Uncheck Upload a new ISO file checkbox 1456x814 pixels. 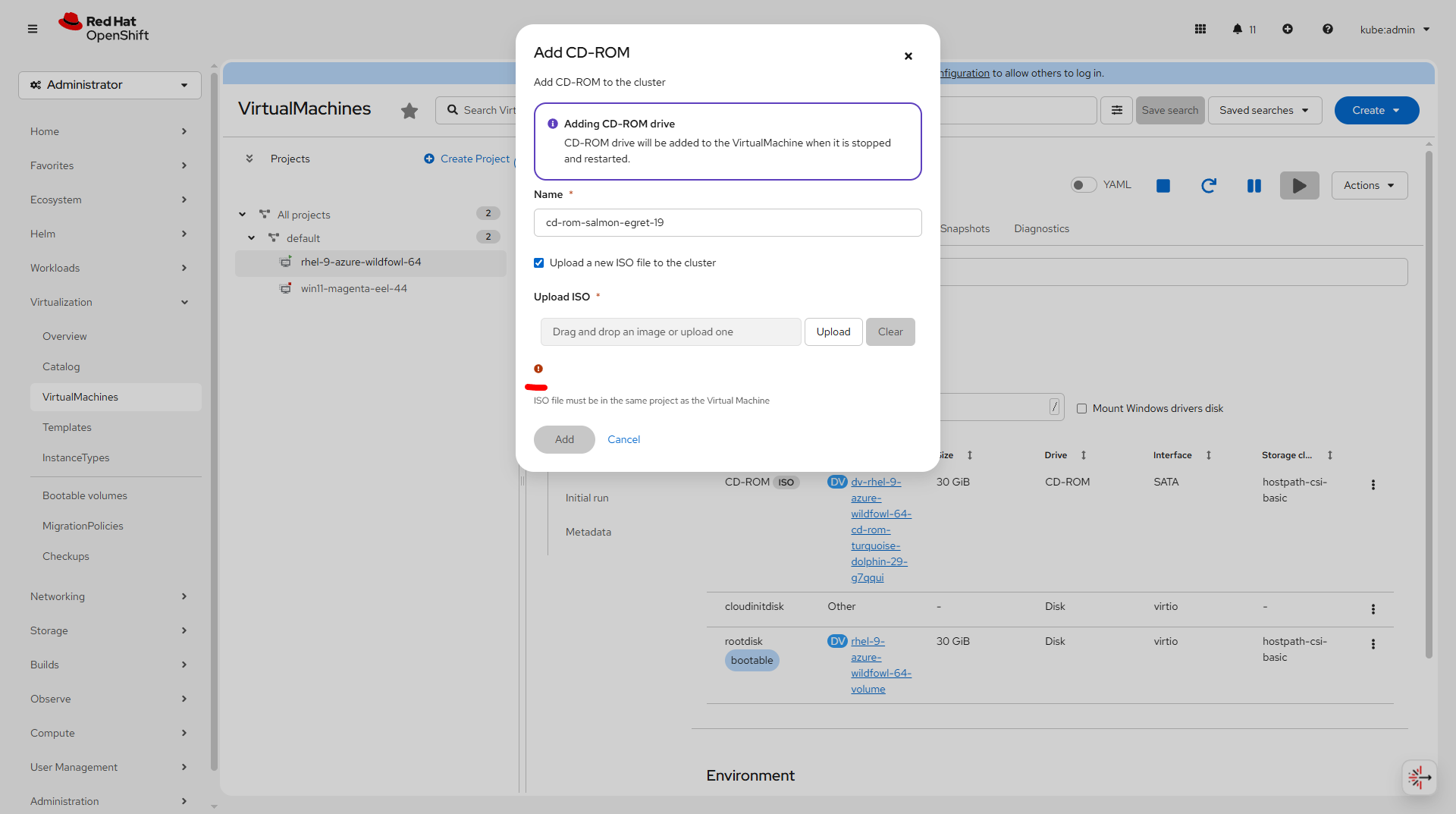point(539,263)
